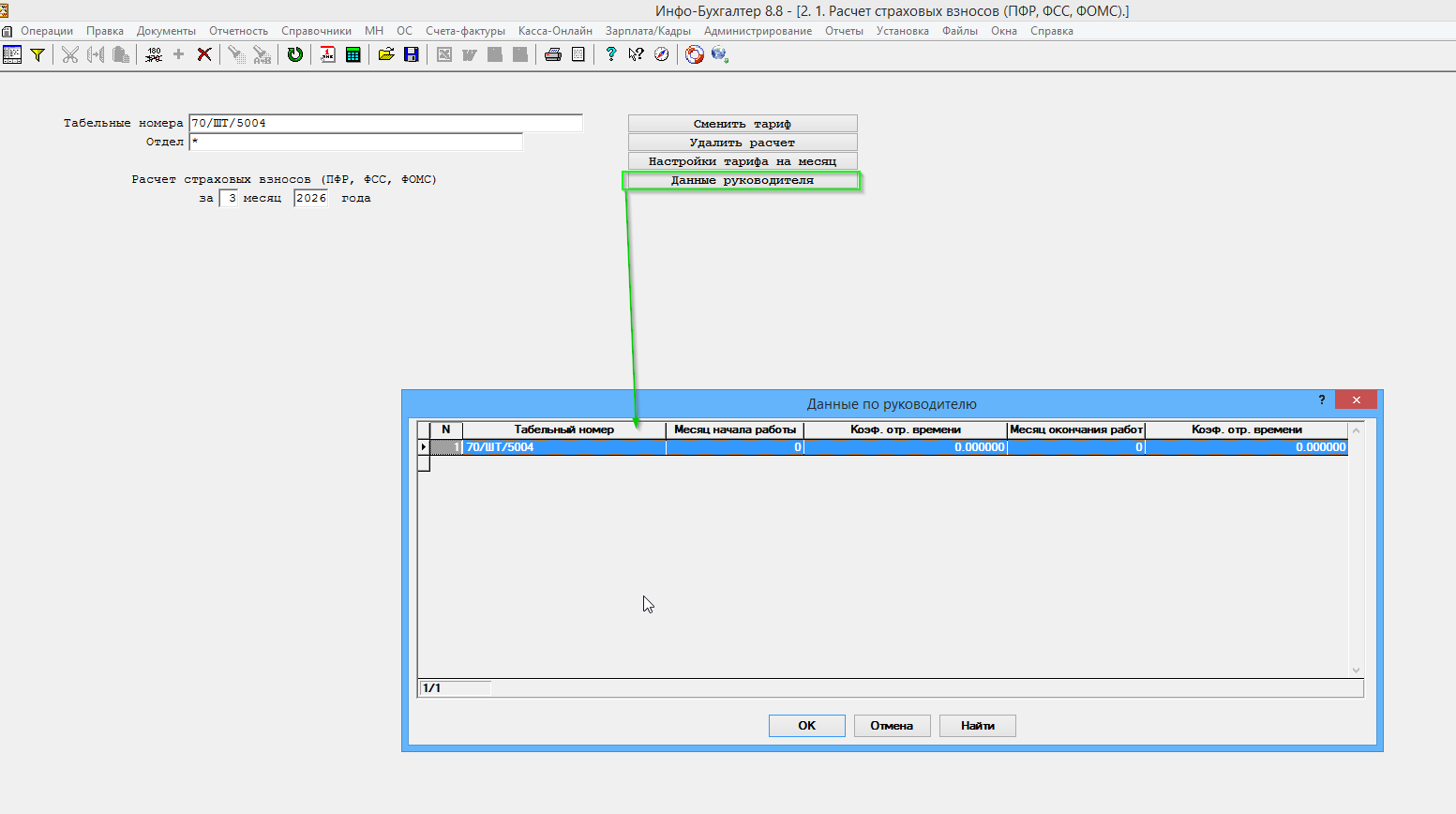
Task: Click the blue question mark help icon
Action: click(x=611, y=54)
